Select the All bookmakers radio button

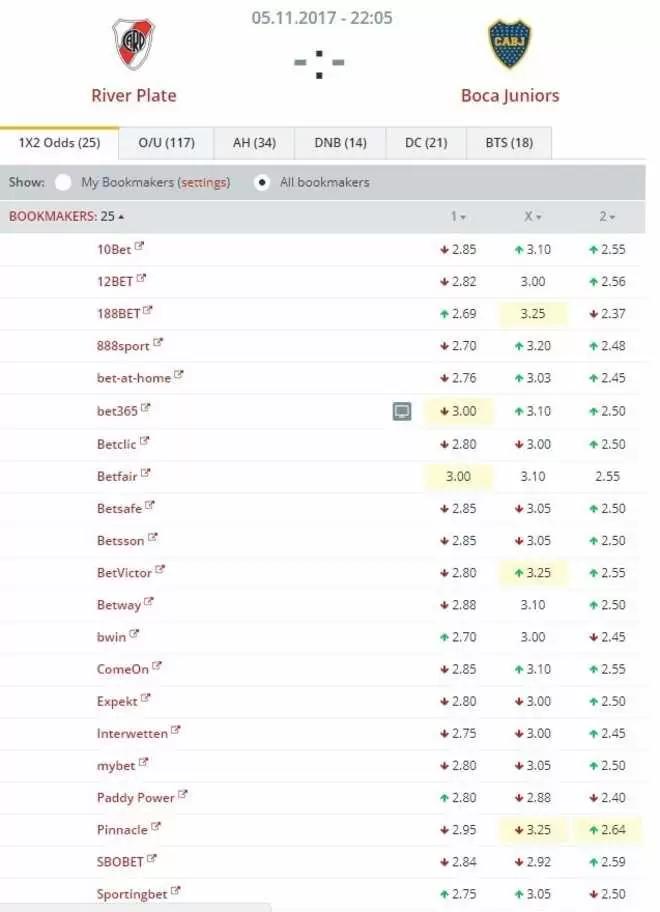(x=263, y=183)
